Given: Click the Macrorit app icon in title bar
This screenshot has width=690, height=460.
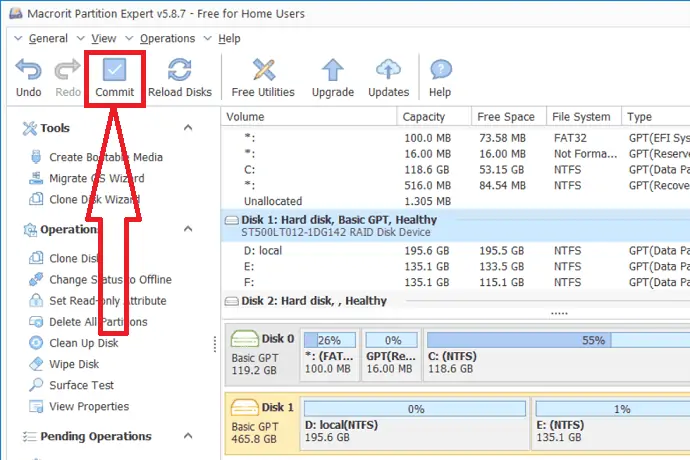Looking at the screenshot, I should click(16, 13).
